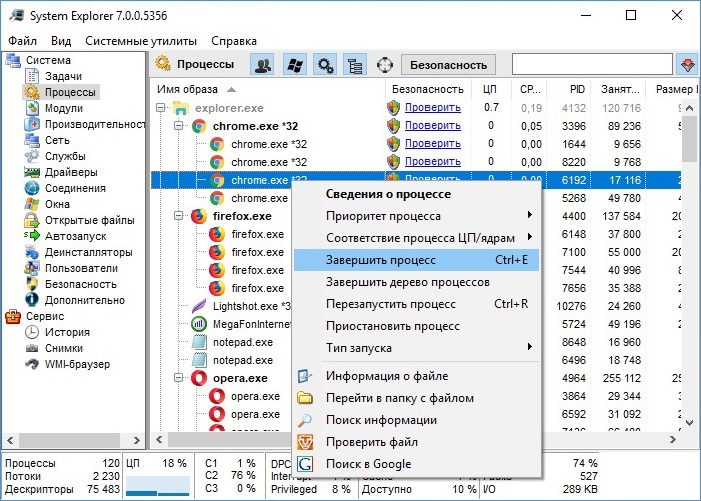Click in the toolbar search field

click(x=592, y=65)
